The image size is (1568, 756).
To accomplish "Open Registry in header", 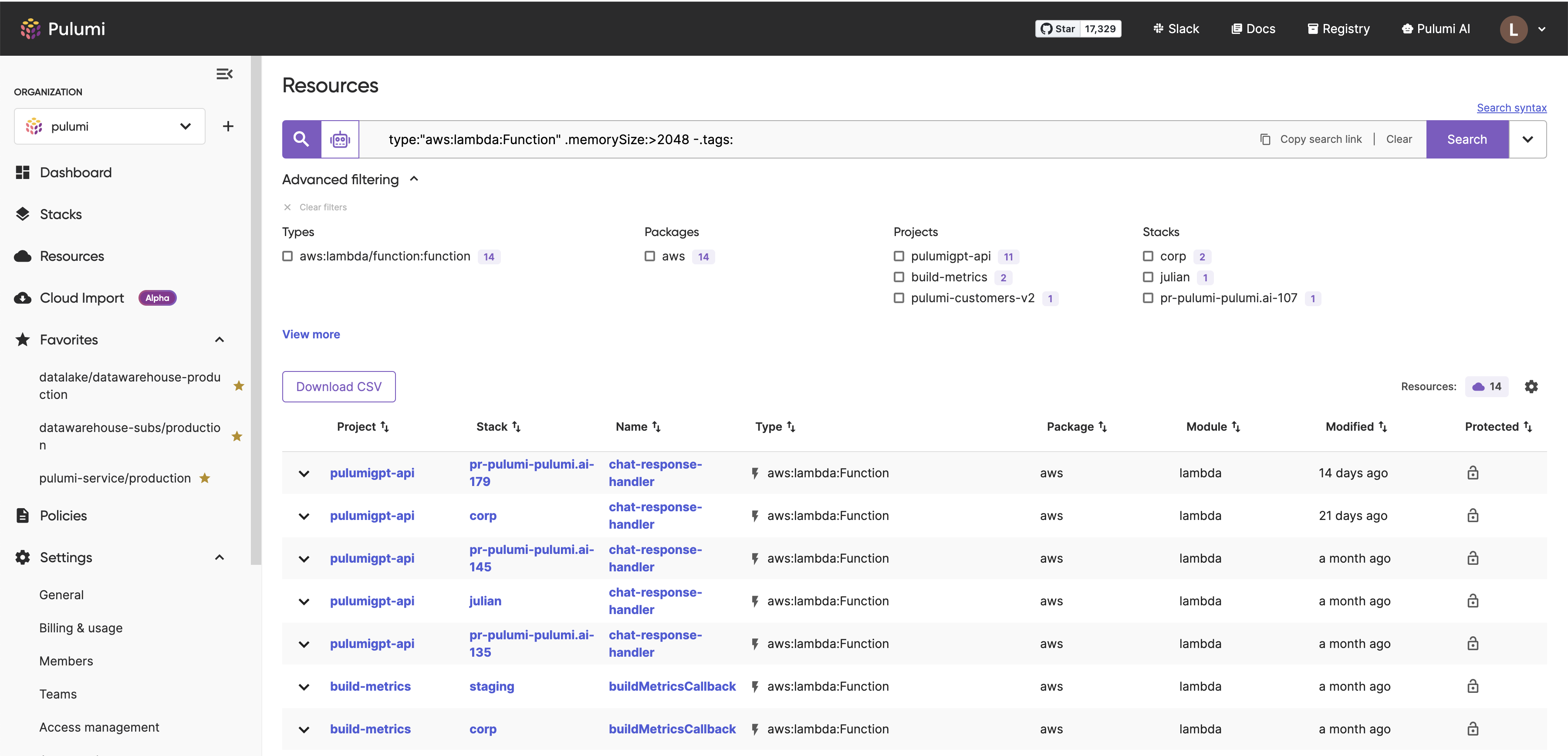I will tap(1338, 29).
